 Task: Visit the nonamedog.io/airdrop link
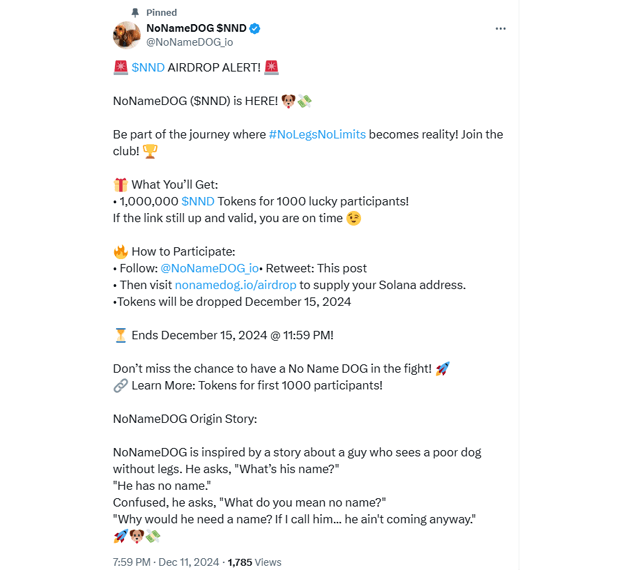(x=235, y=285)
